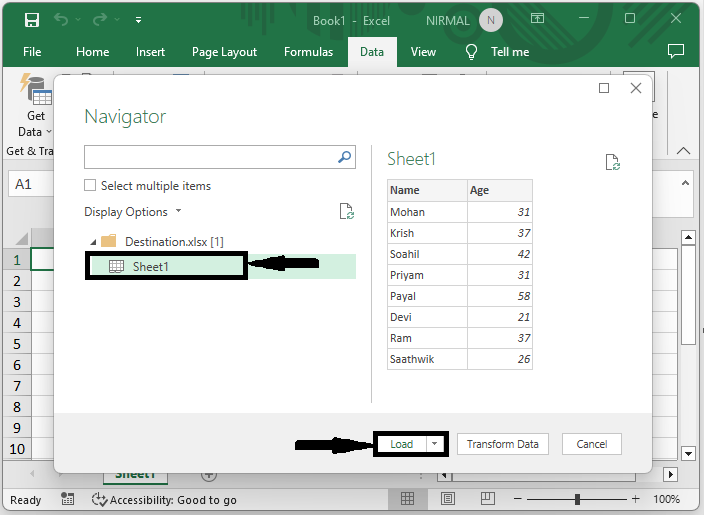Click the 100% zoom level

point(667,499)
